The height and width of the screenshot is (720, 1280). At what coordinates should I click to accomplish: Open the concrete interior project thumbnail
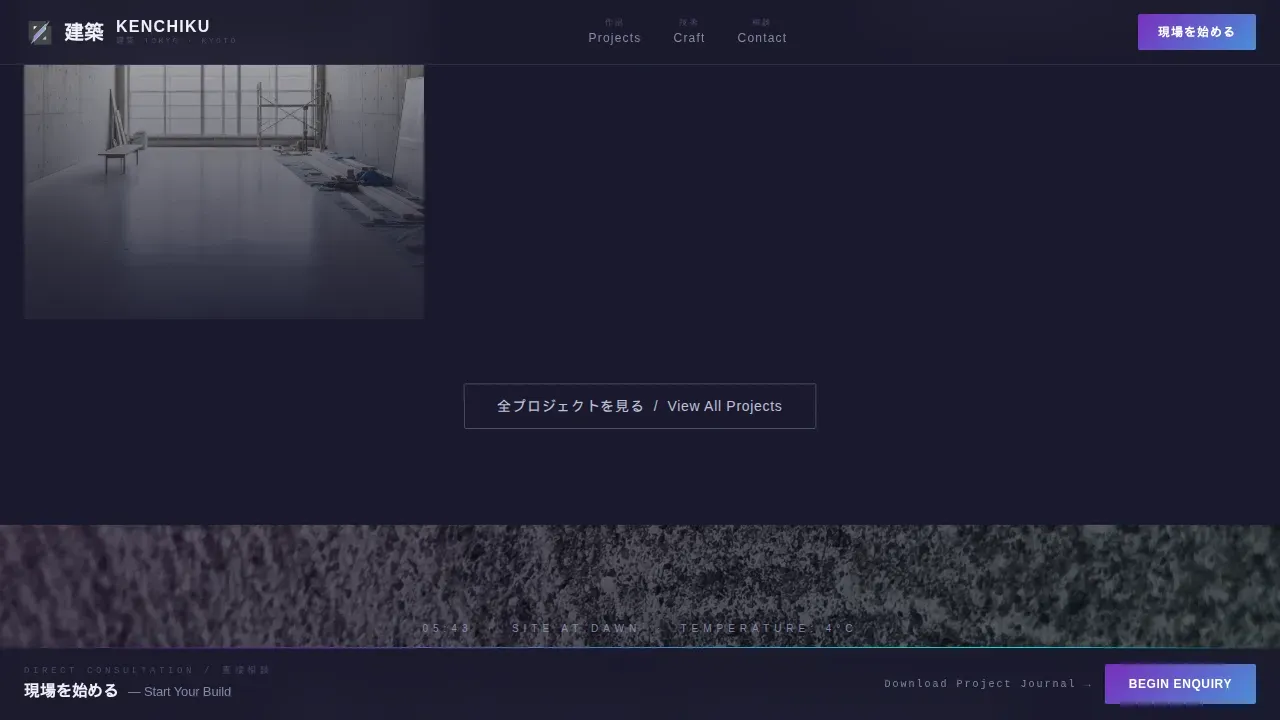[224, 191]
